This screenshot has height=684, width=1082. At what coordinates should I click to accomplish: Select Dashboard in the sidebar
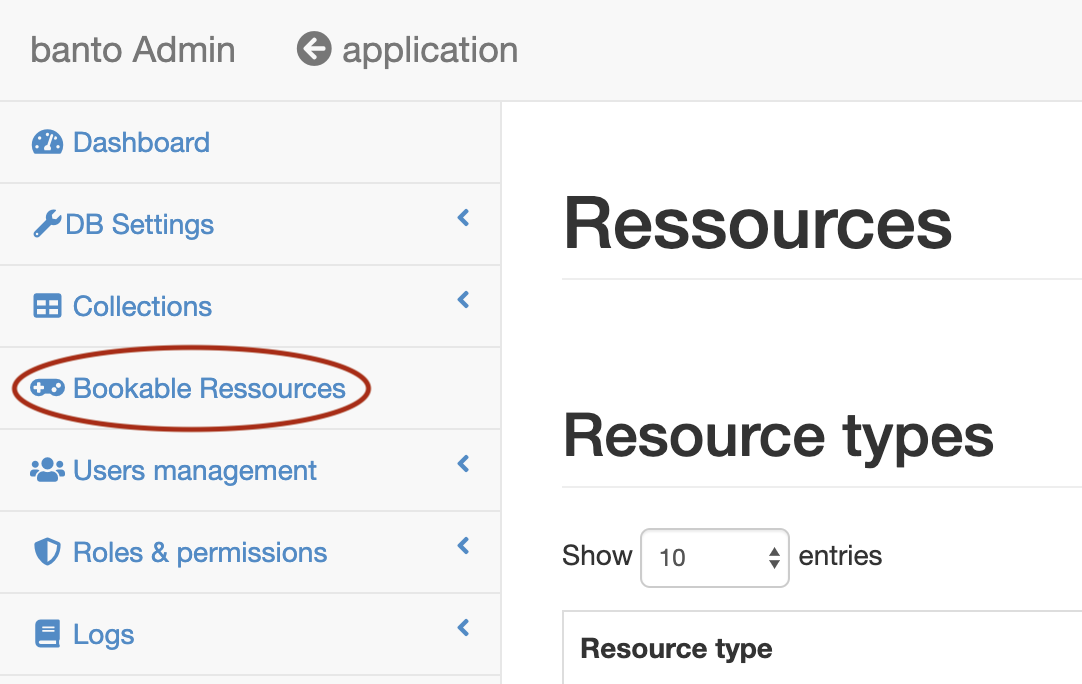point(141,142)
